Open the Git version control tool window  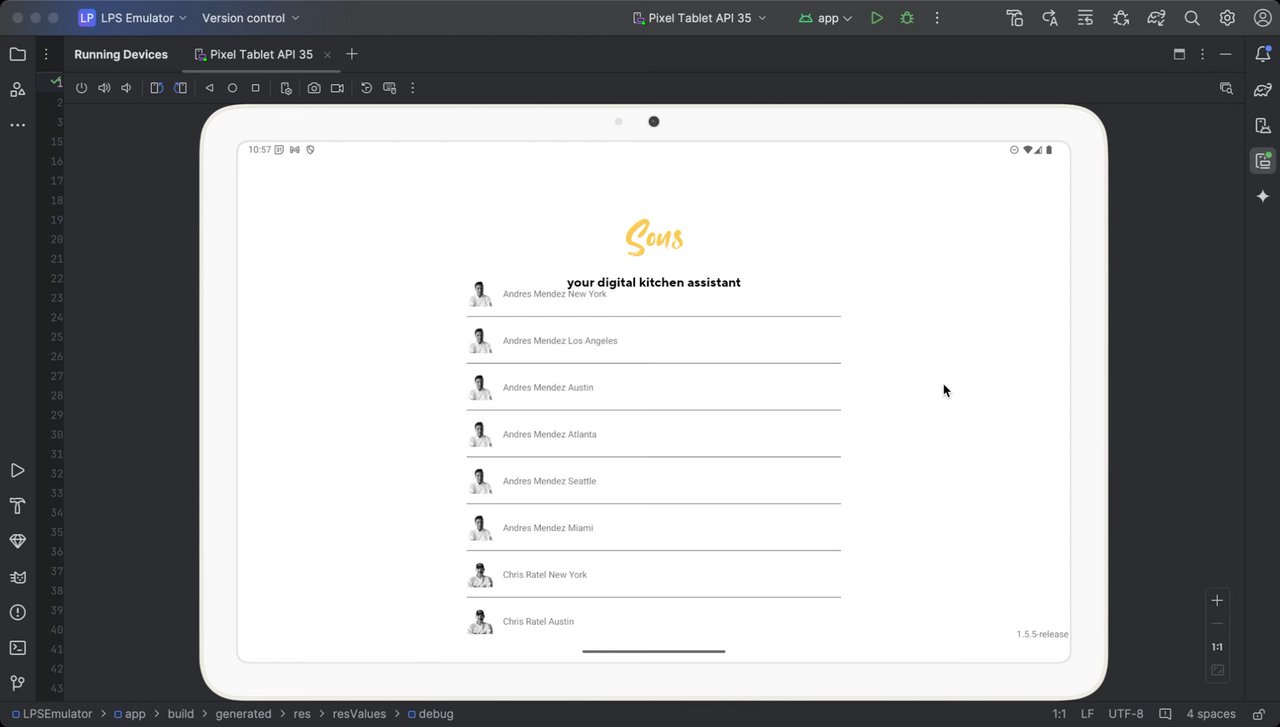[x=17, y=683]
